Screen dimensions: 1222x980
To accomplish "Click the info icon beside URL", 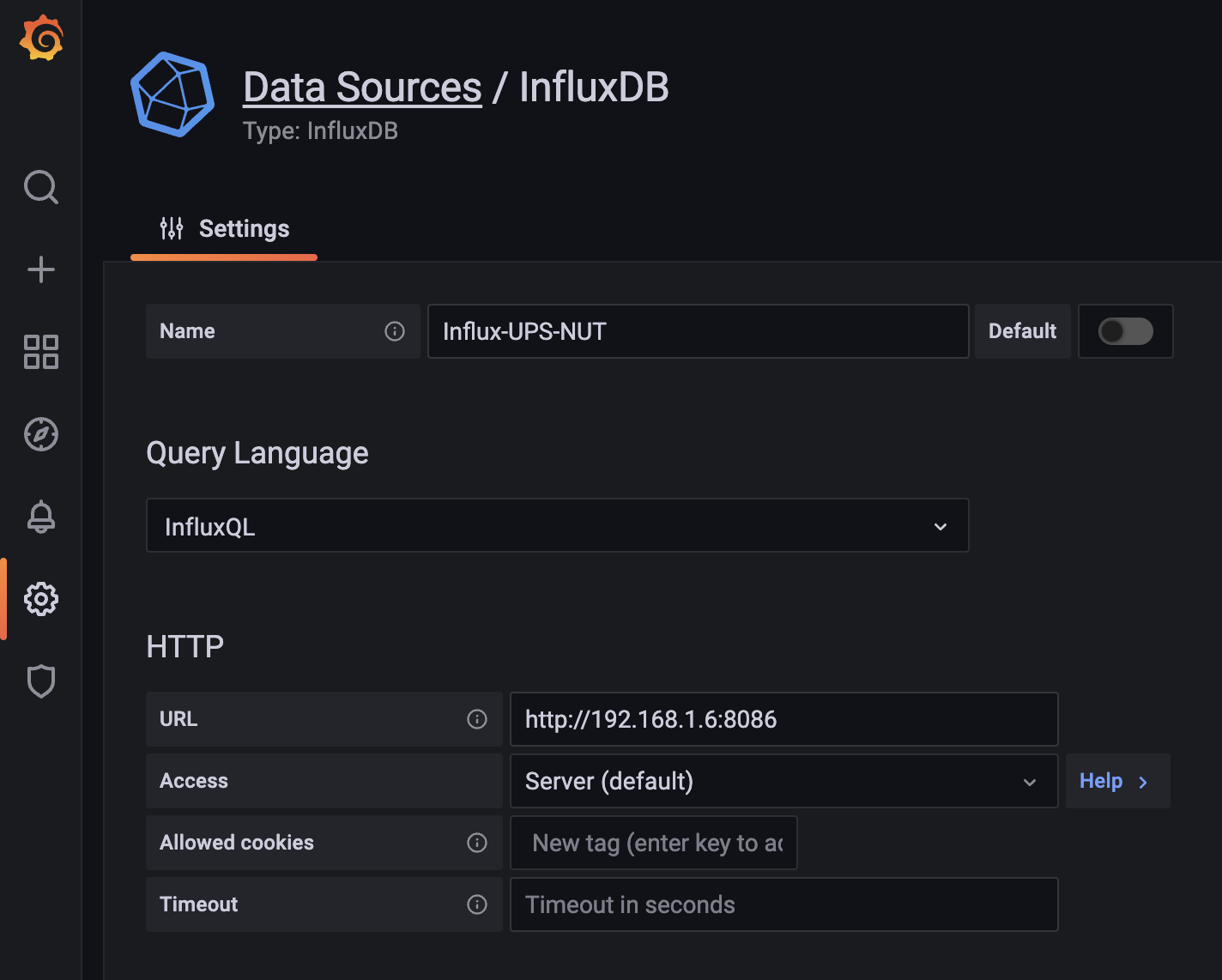I will pos(477,719).
